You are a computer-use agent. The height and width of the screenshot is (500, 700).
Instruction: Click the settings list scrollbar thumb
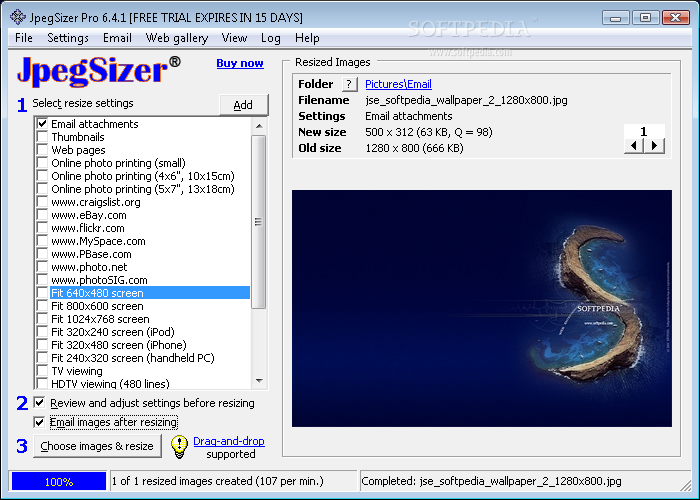coord(258,222)
